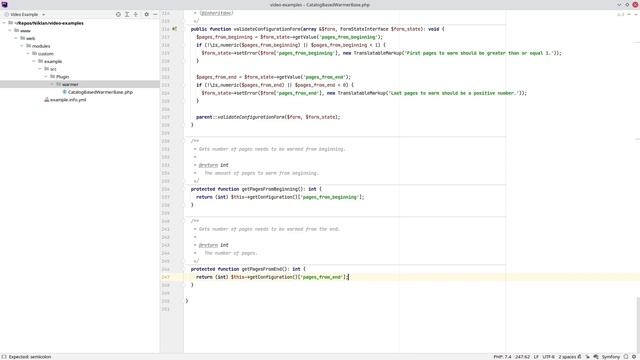Click the last status bar icon at far right
This screenshot has height=360, width=640.
point(634,357)
